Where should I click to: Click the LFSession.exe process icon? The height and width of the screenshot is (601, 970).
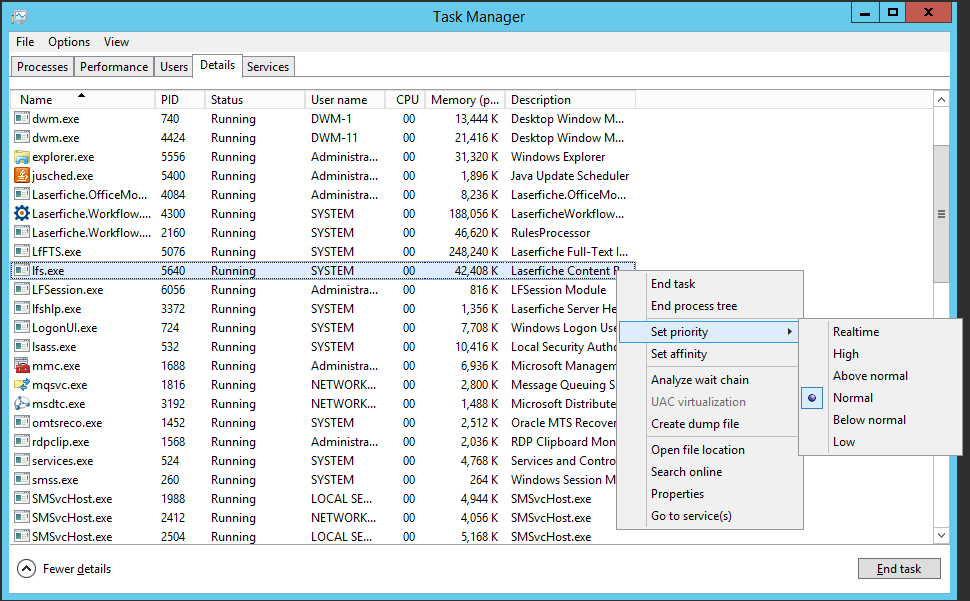pos(22,289)
